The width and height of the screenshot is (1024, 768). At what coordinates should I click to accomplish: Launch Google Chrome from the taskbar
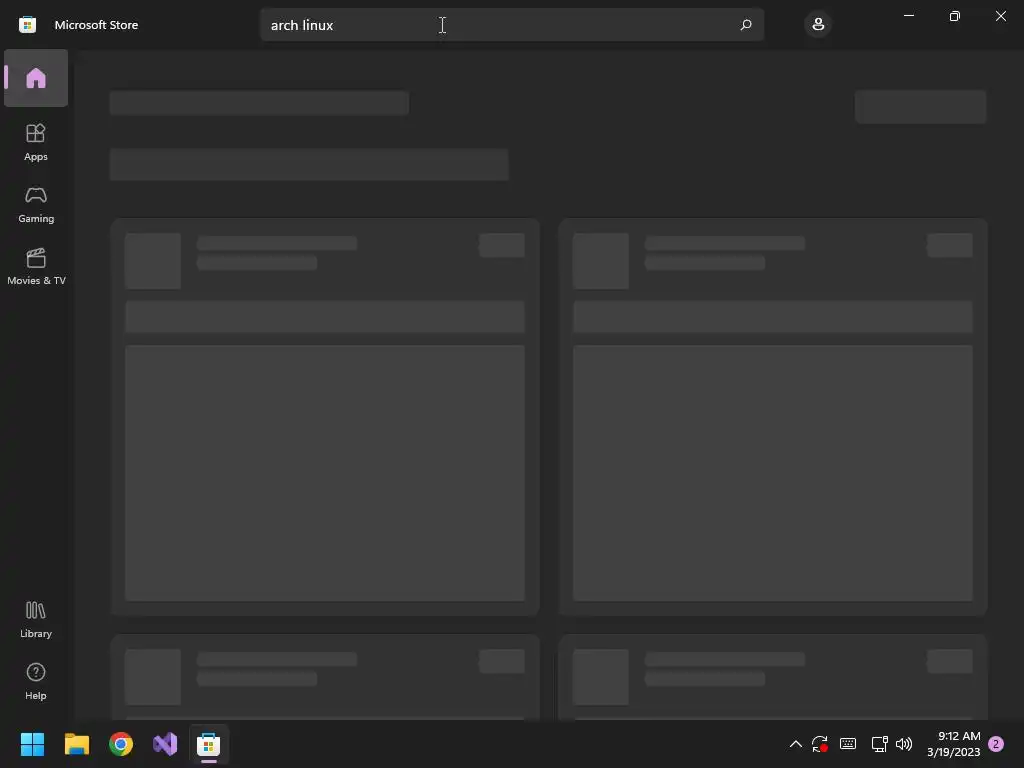[x=121, y=744]
